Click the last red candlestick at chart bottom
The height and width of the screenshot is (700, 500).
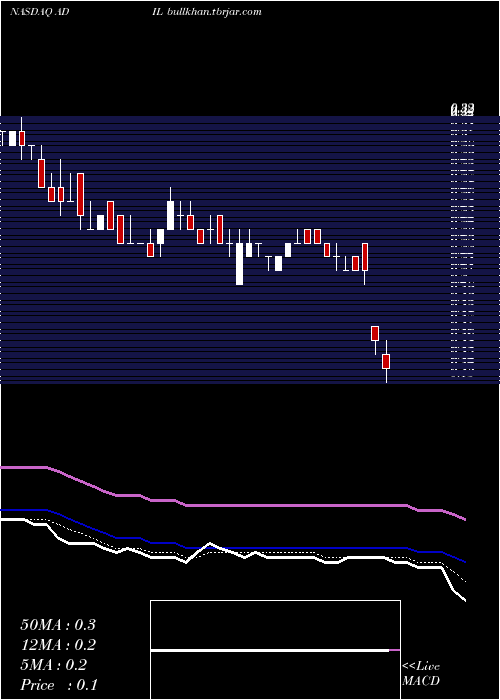(386, 361)
